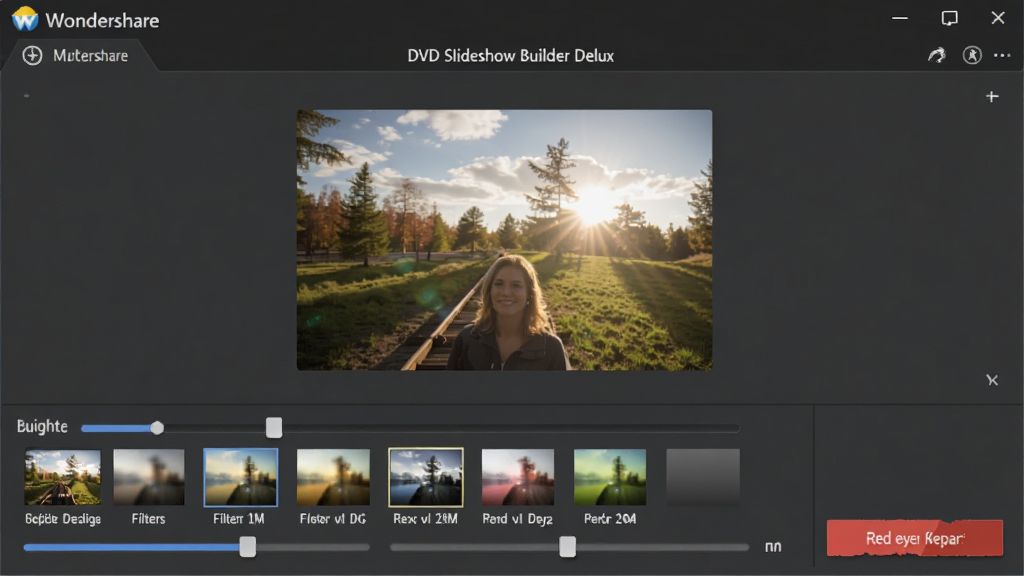Select the Rerd vl Deyz thumbnail
1024x576 pixels.
(x=518, y=477)
